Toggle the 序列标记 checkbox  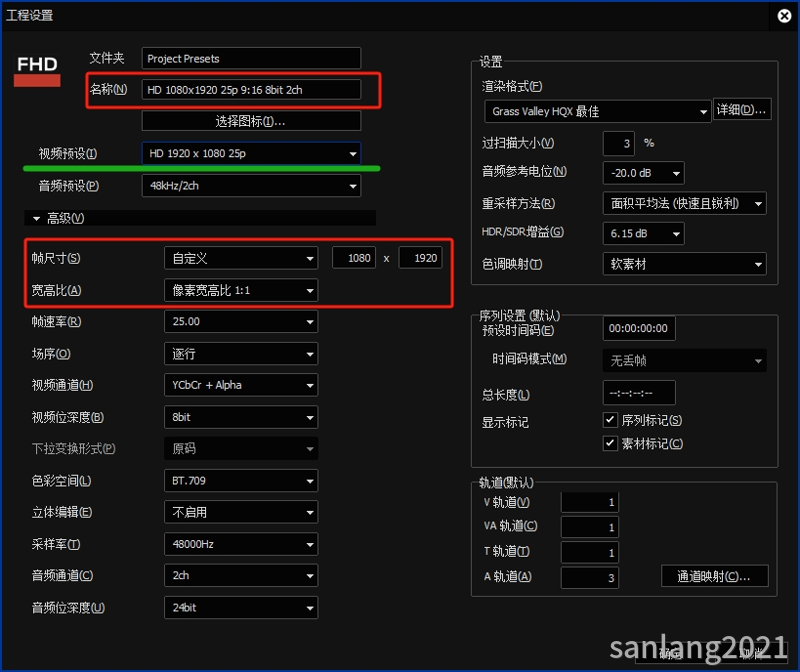click(x=610, y=420)
